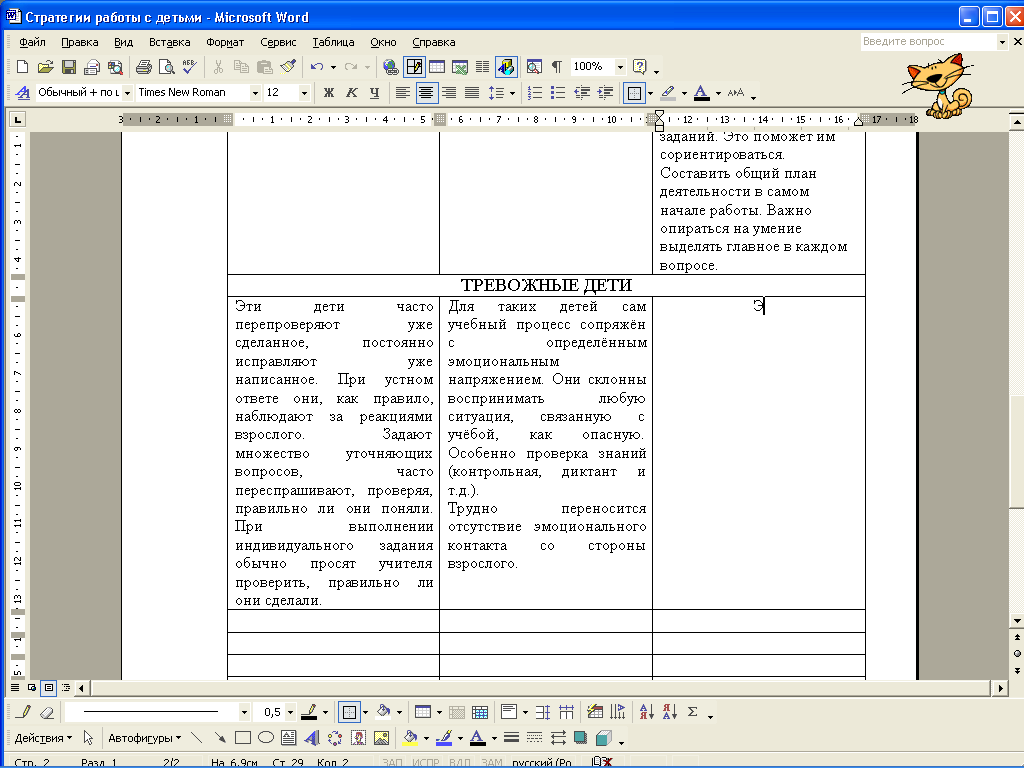Run spelling and grammar check

coord(189,67)
